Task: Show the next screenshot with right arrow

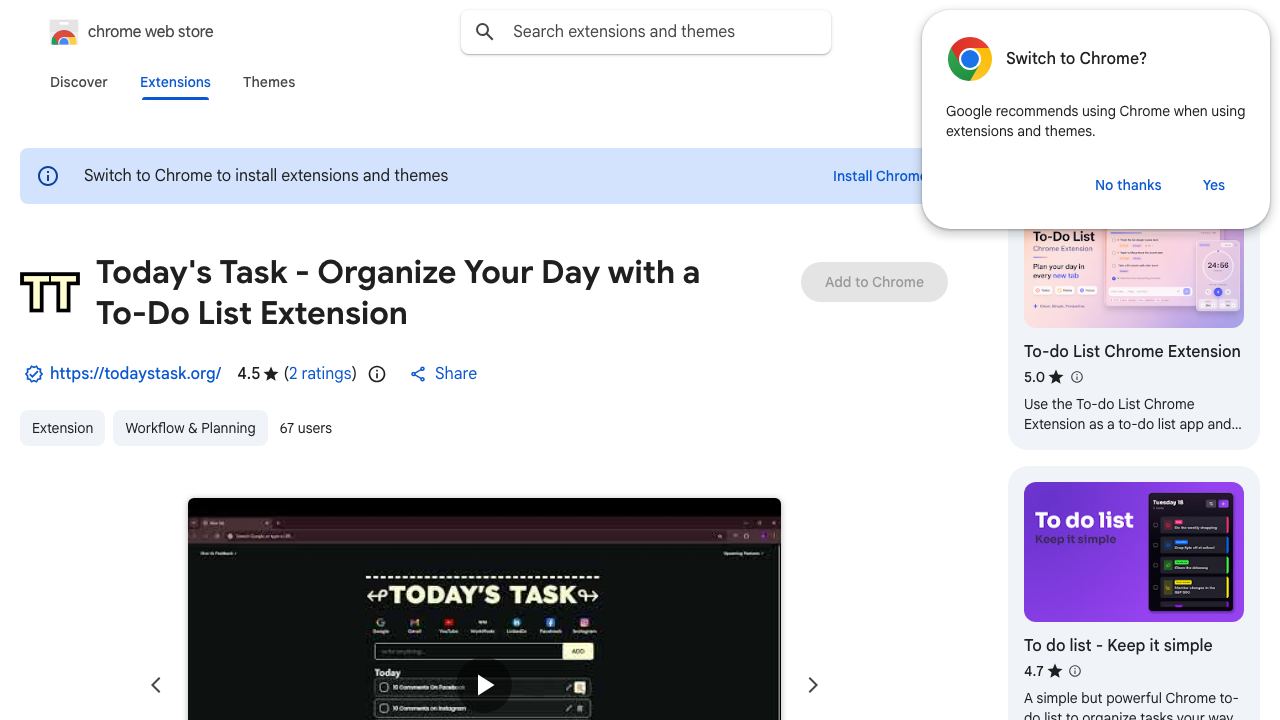Action: (813, 685)
